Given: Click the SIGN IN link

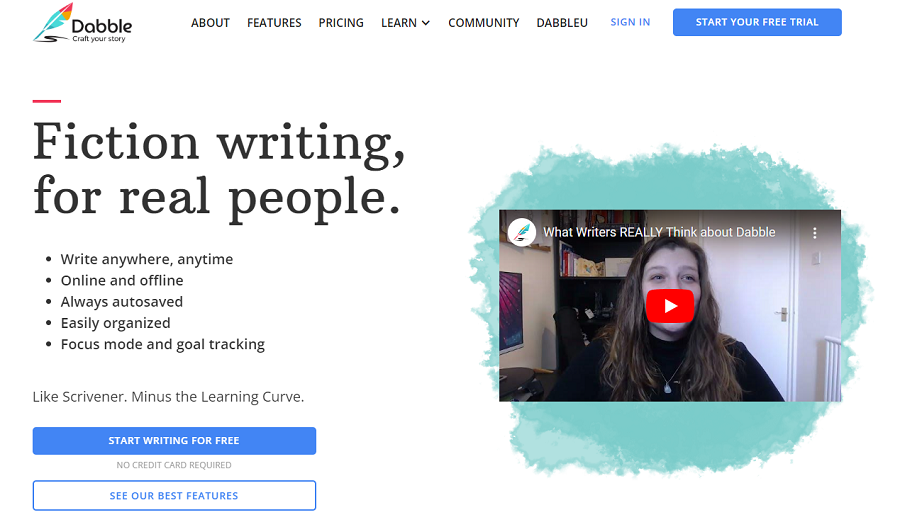Looking at the screenshot, I should point(630,22).
